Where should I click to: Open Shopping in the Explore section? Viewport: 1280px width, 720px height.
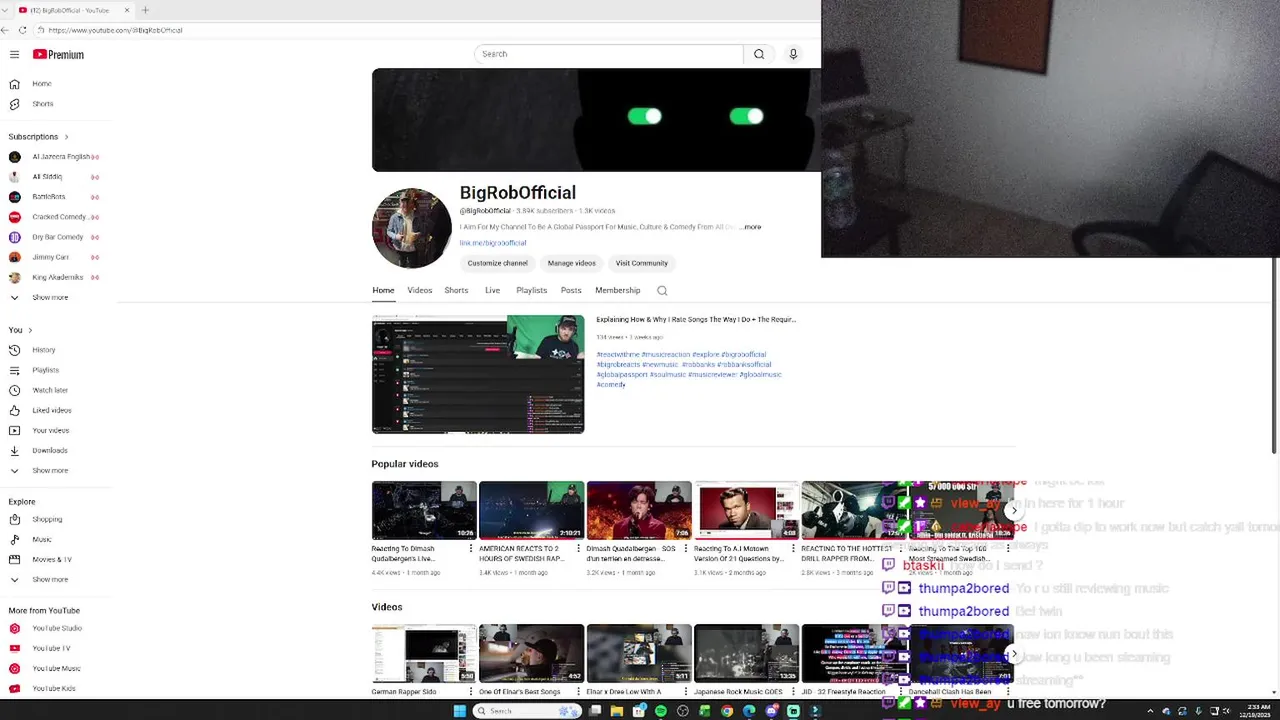[46, 519]
